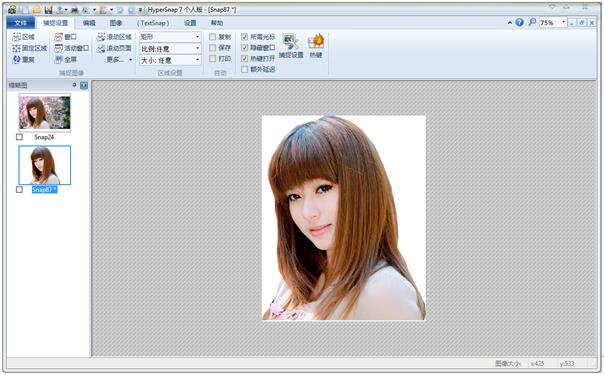This screenshot has height=375, width=604.
Task: Open the 文件 file menu
Action: coord(21,23)
